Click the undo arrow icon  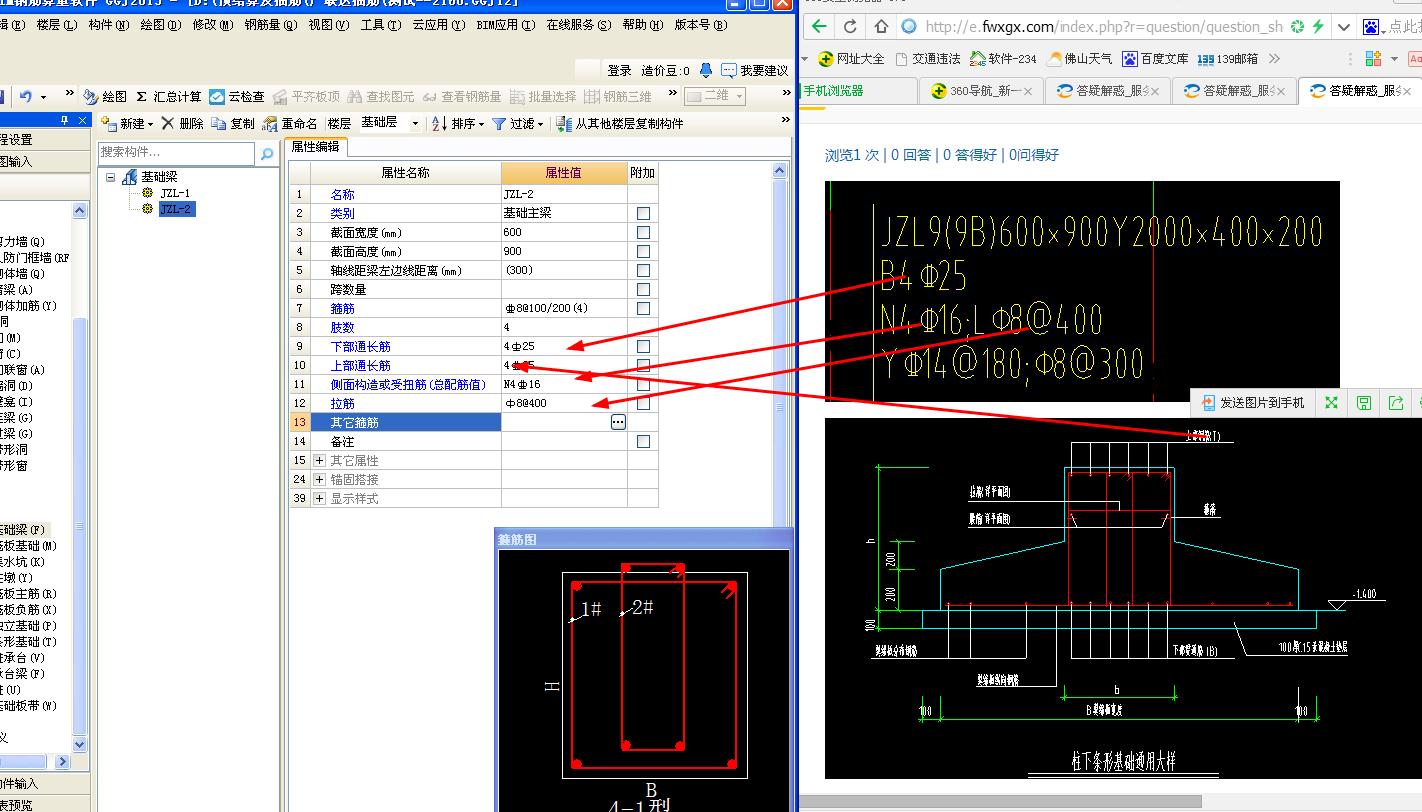click(x=25, y=96)
